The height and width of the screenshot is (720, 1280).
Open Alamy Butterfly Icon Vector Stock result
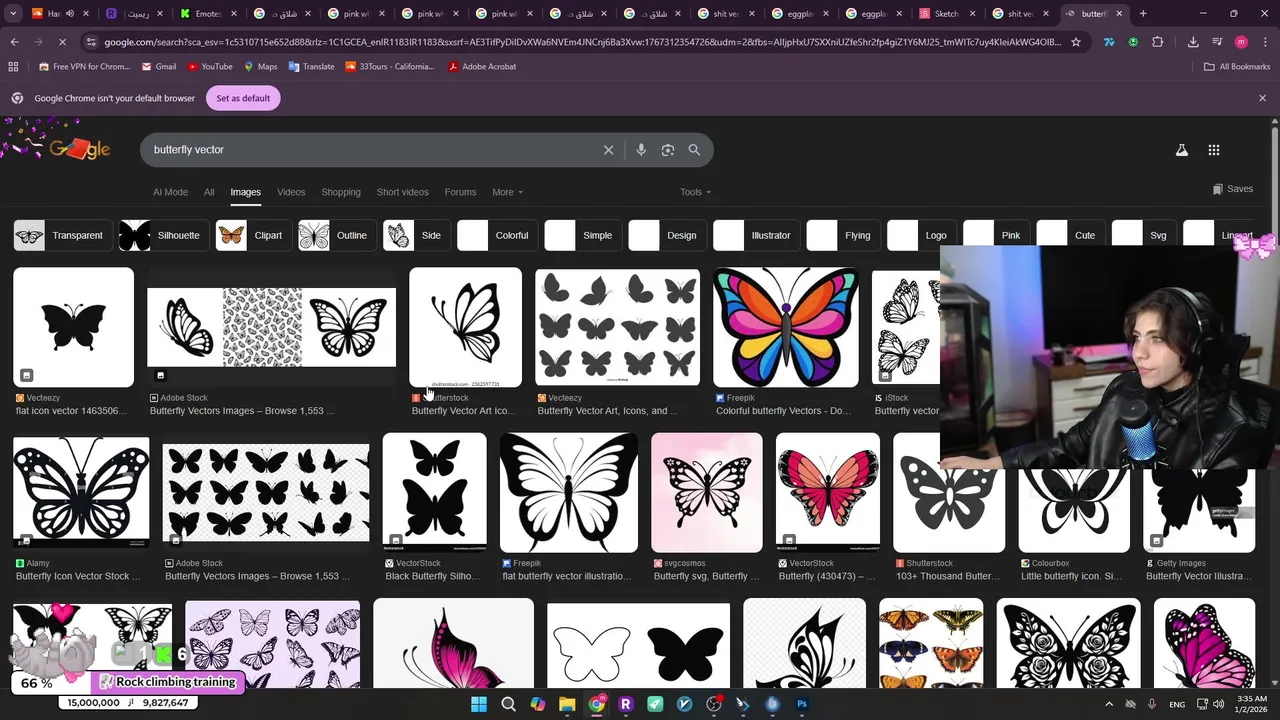(x=81, y=492)
